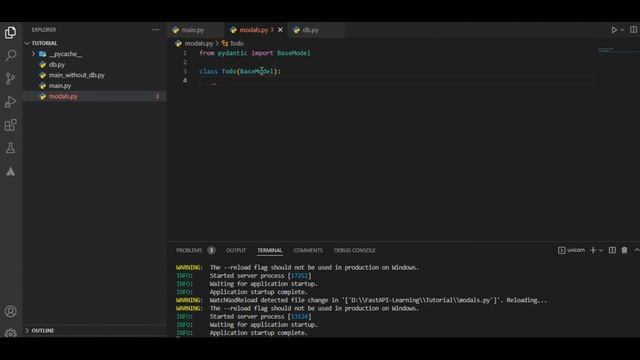This screenshot has height=360, width=640.
Task: Open run options dropdown next to play button
Action: coord(622,30)
